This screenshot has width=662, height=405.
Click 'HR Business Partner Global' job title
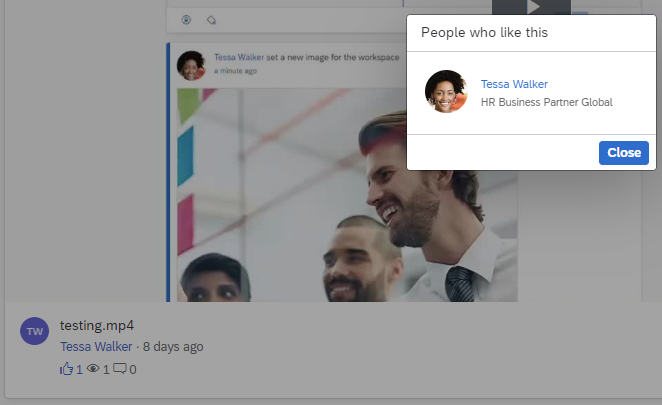click(547, 102)
